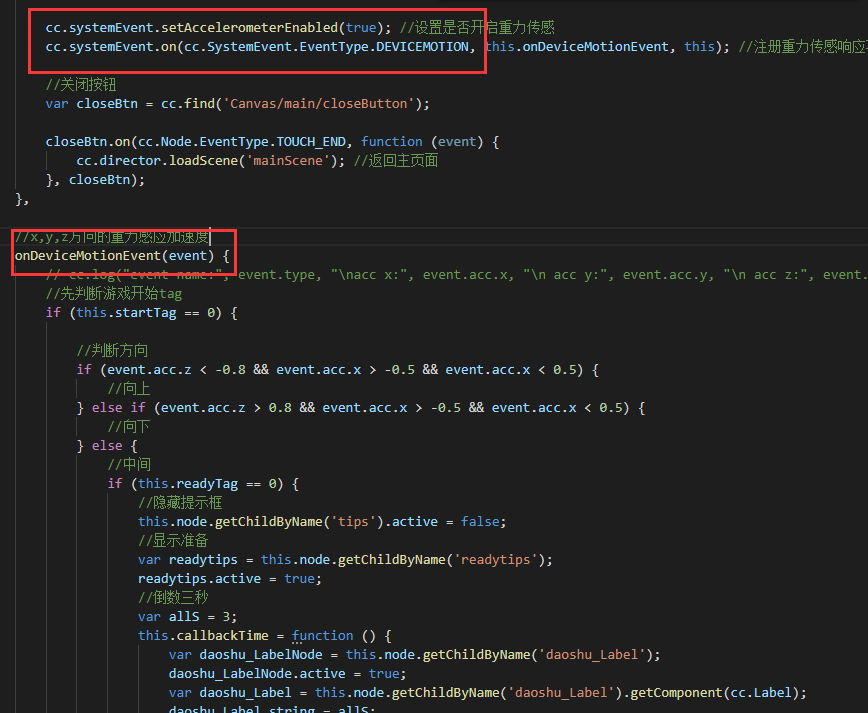Click the 'readytips.active = true;' line
The image size is (868, 713).
[230, 579]
